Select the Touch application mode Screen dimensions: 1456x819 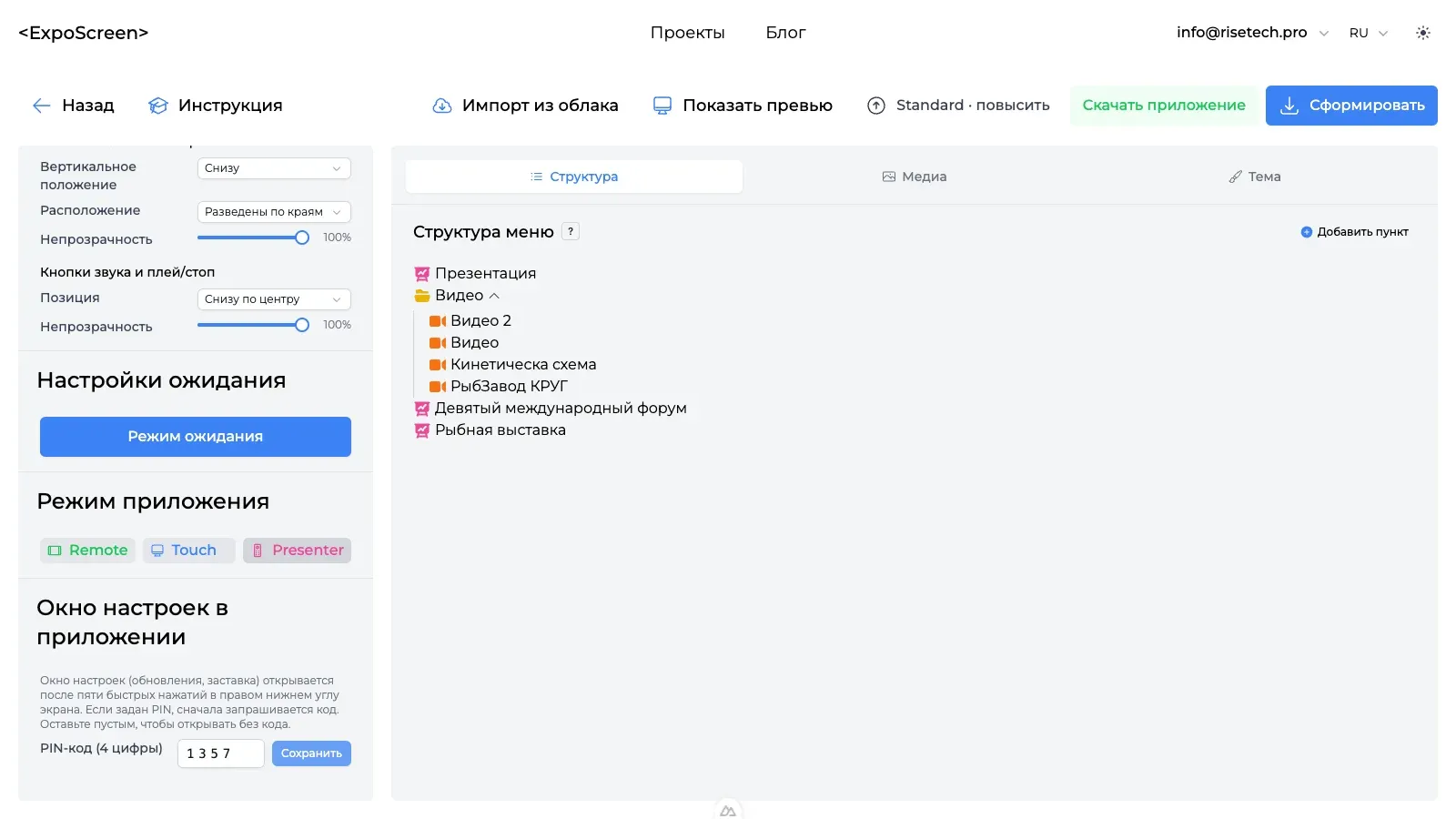point(188,551)
